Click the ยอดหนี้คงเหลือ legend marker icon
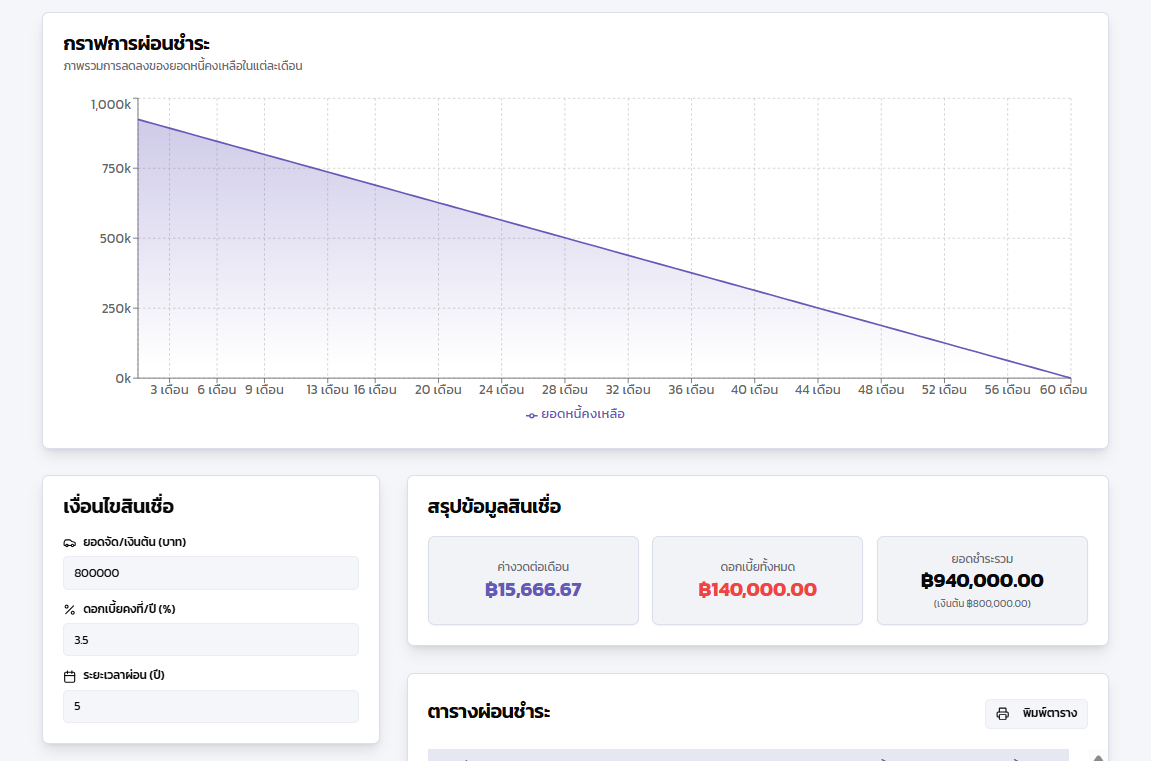The image size is (1151, 761). 532,415
